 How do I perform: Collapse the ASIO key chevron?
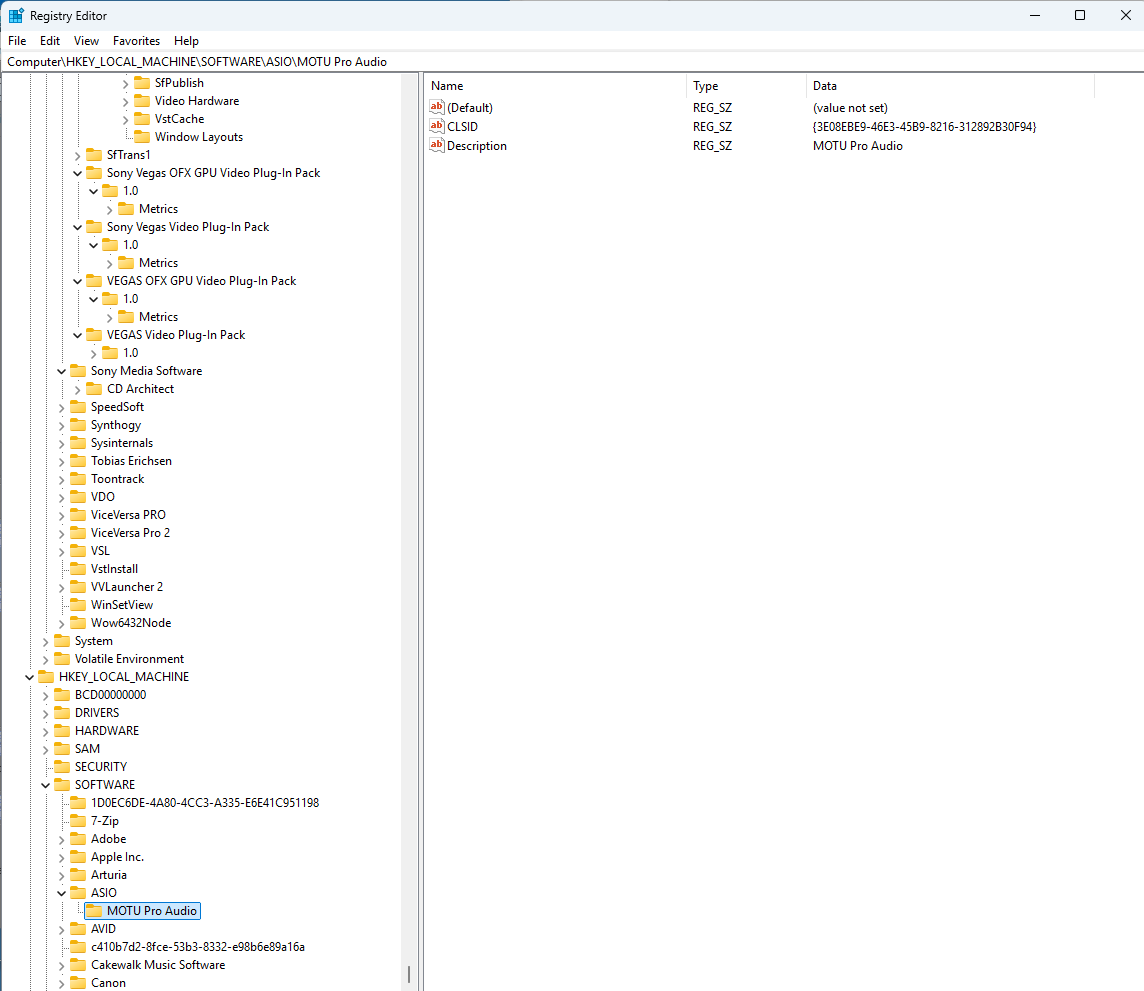click(x=61, y=893)
